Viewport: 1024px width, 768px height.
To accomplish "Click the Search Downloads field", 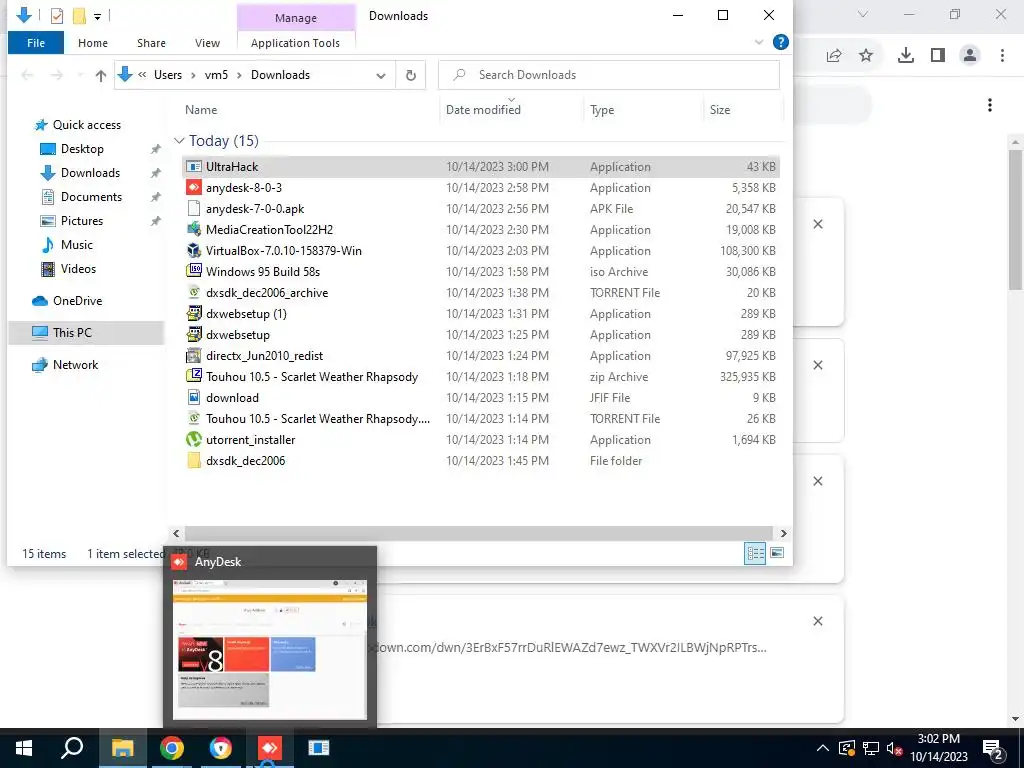I will pos(609,75).
